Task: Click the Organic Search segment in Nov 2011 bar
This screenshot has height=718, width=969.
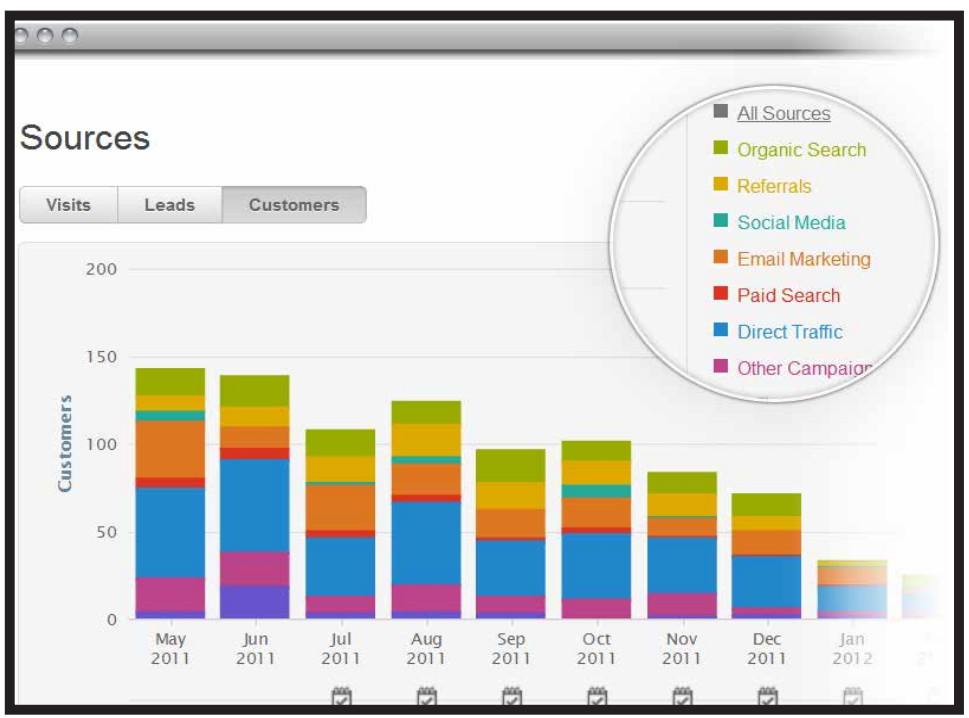Action: coord(682,483)
